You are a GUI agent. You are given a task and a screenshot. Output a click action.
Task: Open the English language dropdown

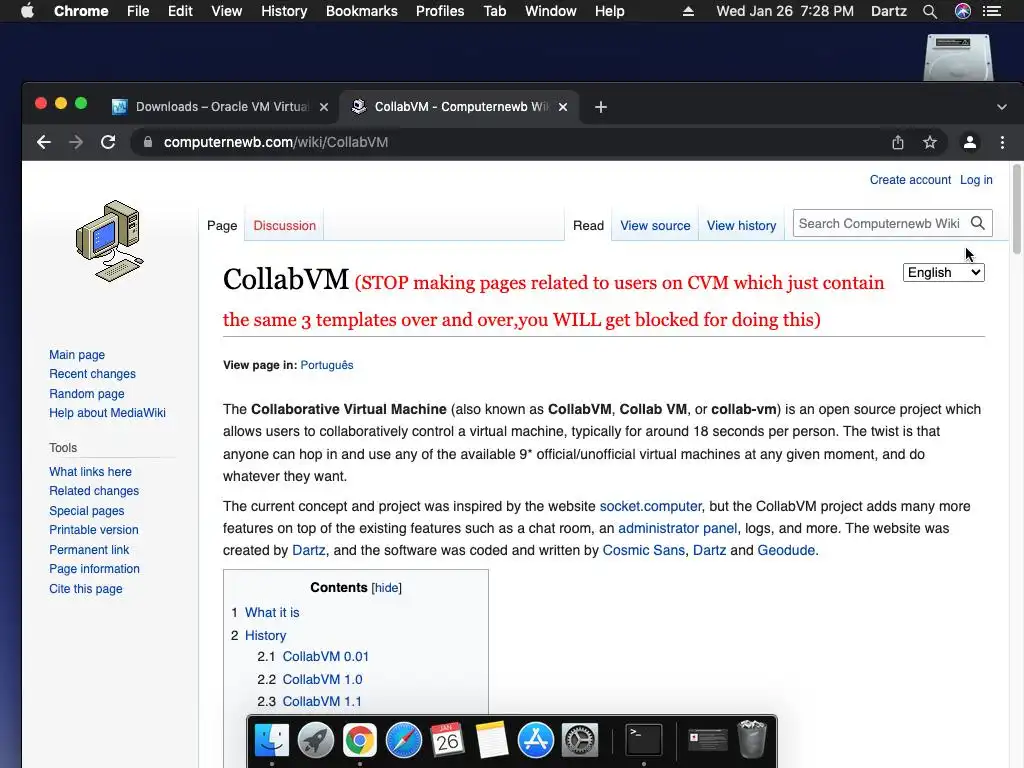pyautogui.click(x=944, y=272)
